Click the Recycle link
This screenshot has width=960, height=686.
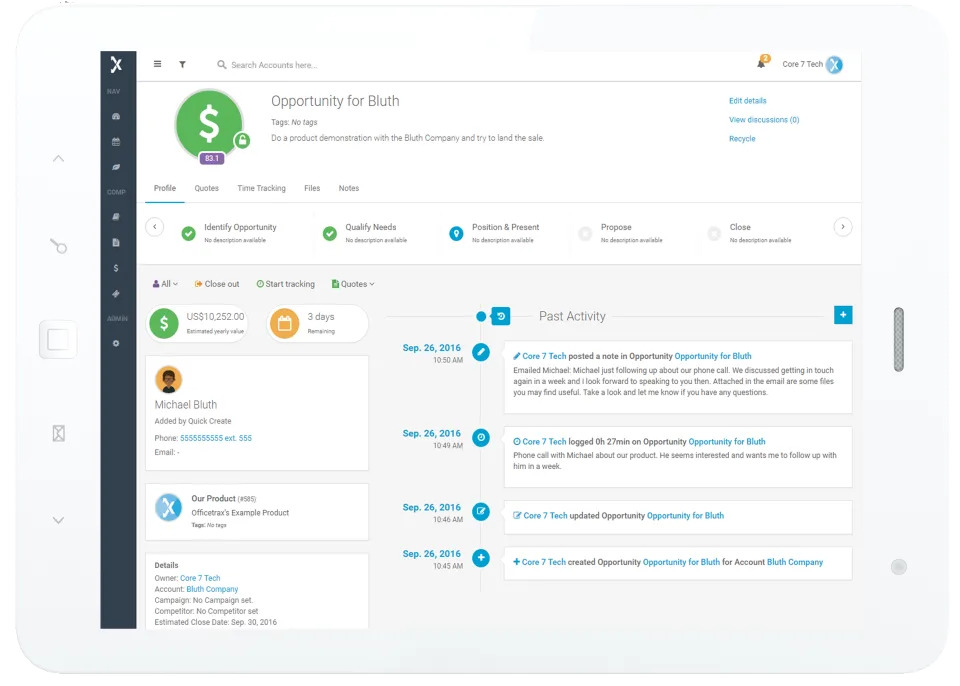(742, 138)
